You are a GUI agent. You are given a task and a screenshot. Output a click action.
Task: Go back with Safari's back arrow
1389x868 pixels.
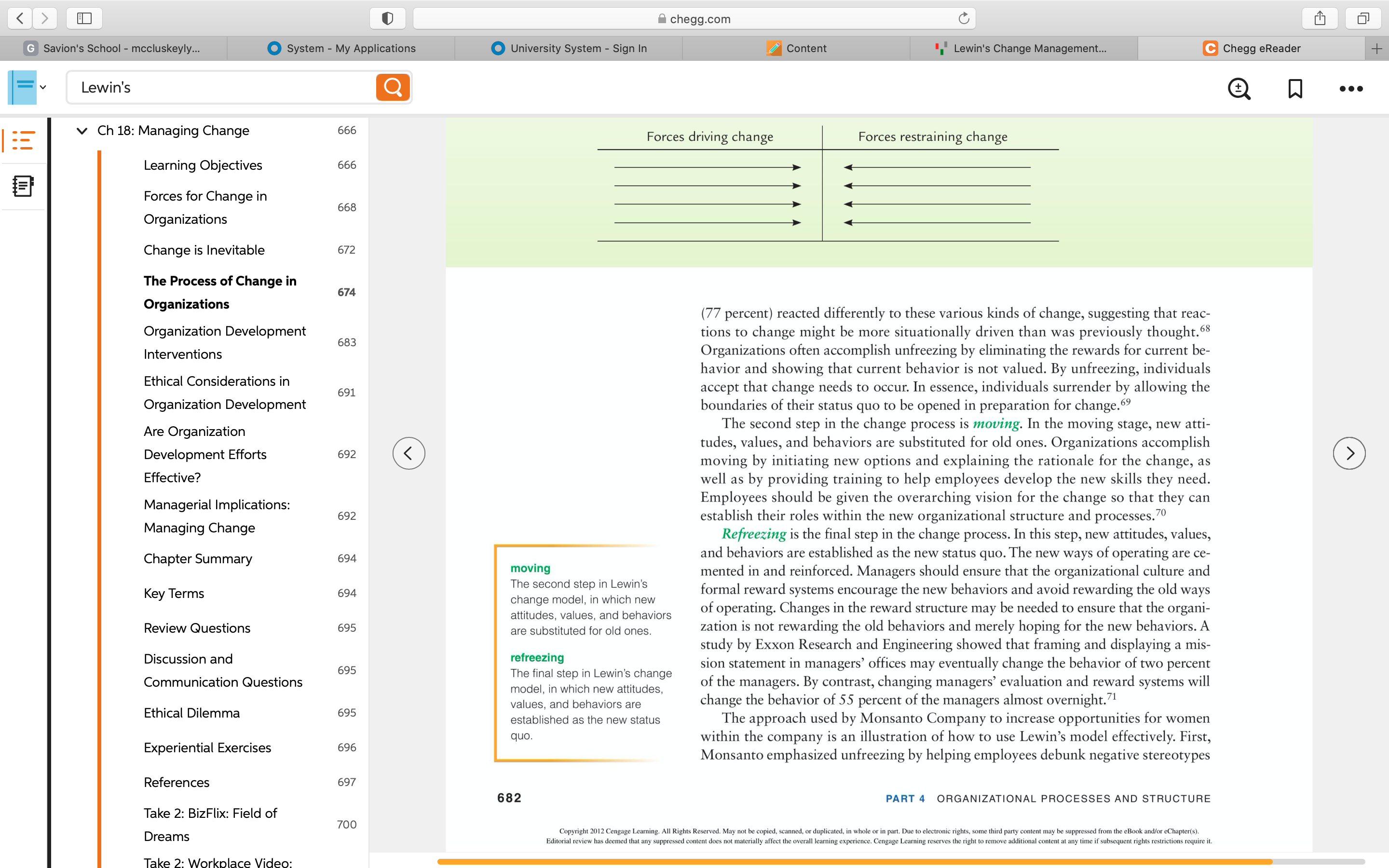[x=20, y=18]
